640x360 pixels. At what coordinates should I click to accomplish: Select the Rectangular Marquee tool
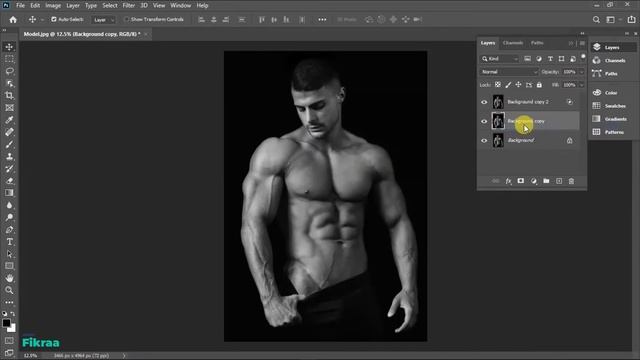click(9, 59)
